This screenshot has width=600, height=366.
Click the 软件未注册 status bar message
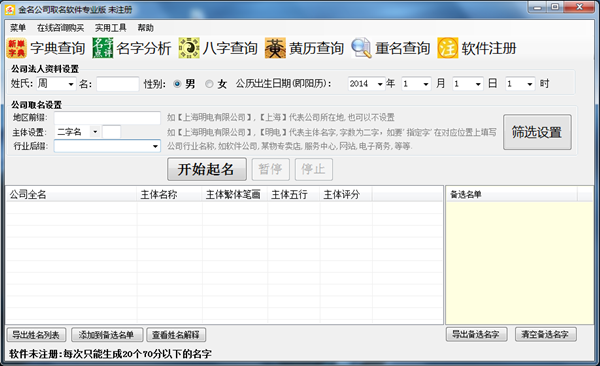click(x=110, y=354)
